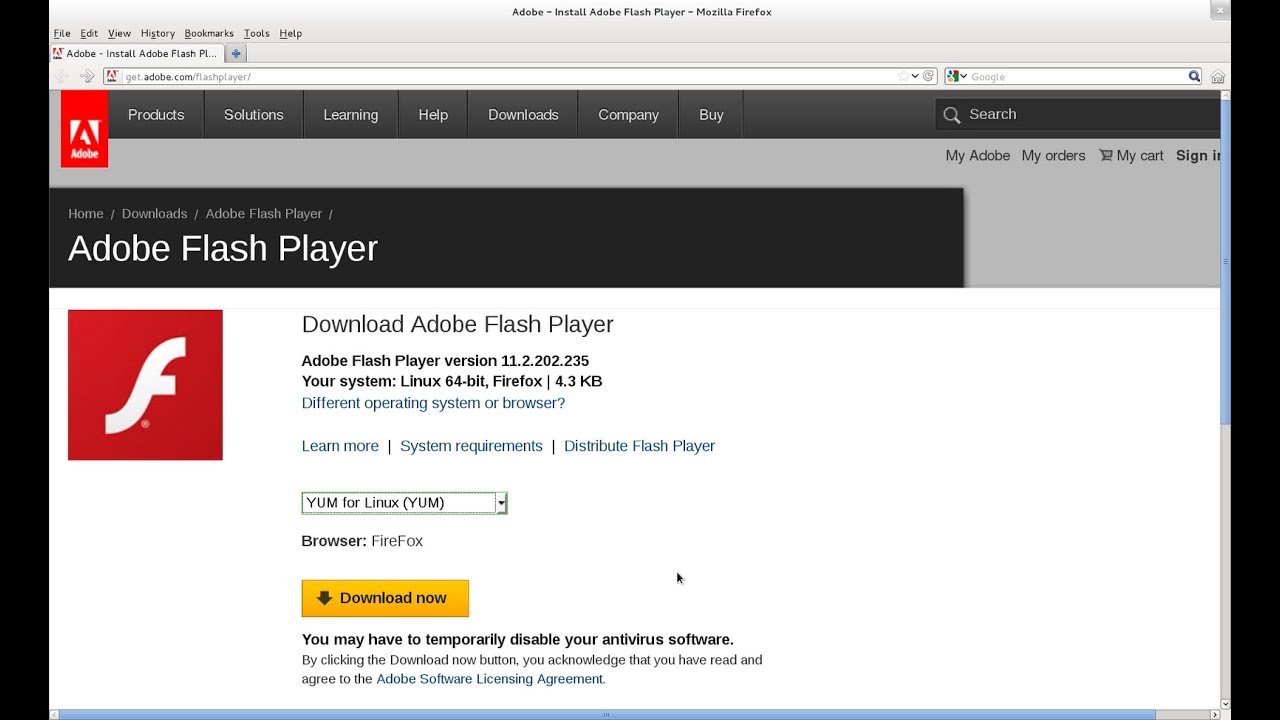This screenshot has width=1280, height=720.
Task: Open the File menu
Action: pos(62,33)
